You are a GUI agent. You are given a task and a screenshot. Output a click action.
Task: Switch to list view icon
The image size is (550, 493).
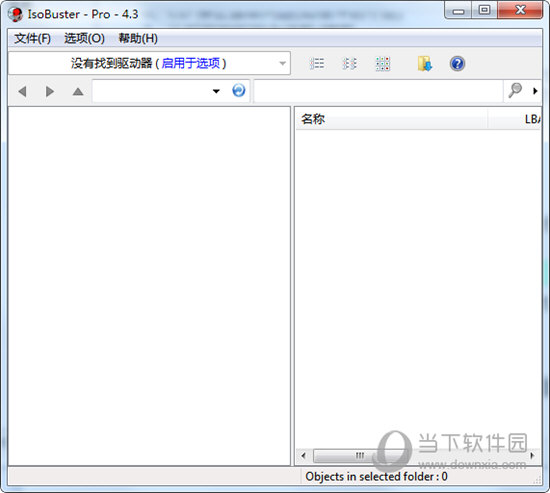point(317,64)
